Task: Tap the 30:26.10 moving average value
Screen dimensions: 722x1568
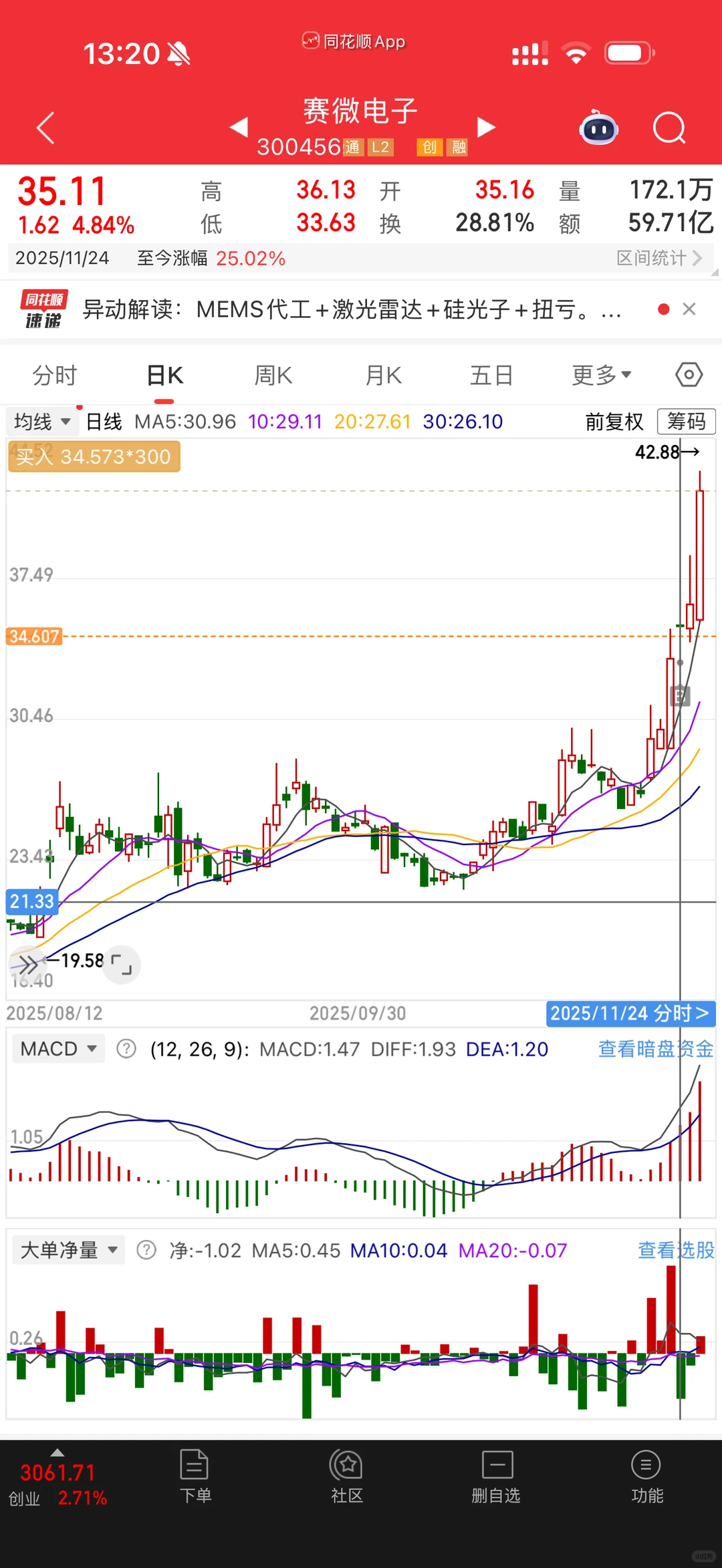Action: 463,422
